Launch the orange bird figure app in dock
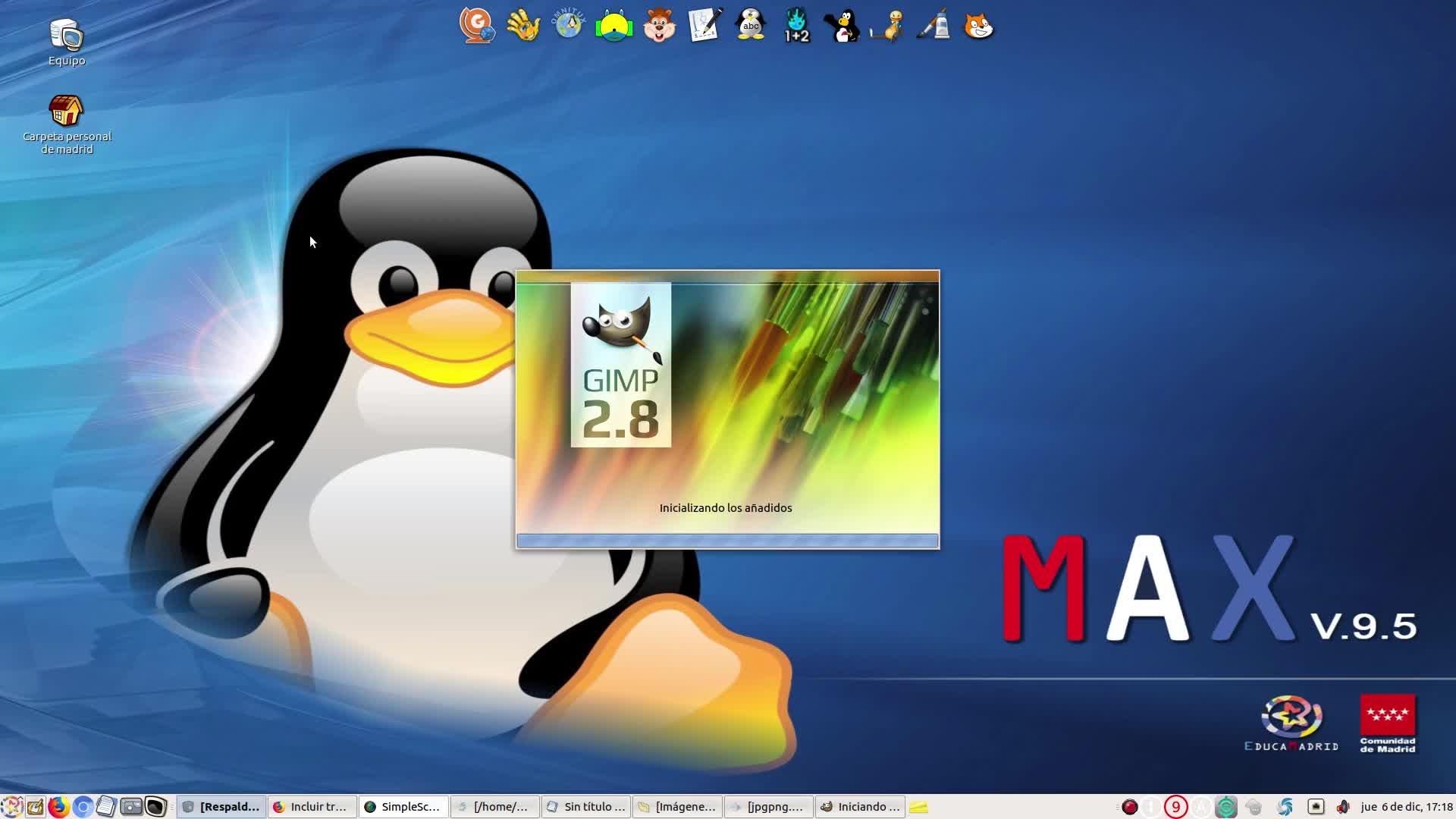The image size is (1456, 819). coord(887,25)
